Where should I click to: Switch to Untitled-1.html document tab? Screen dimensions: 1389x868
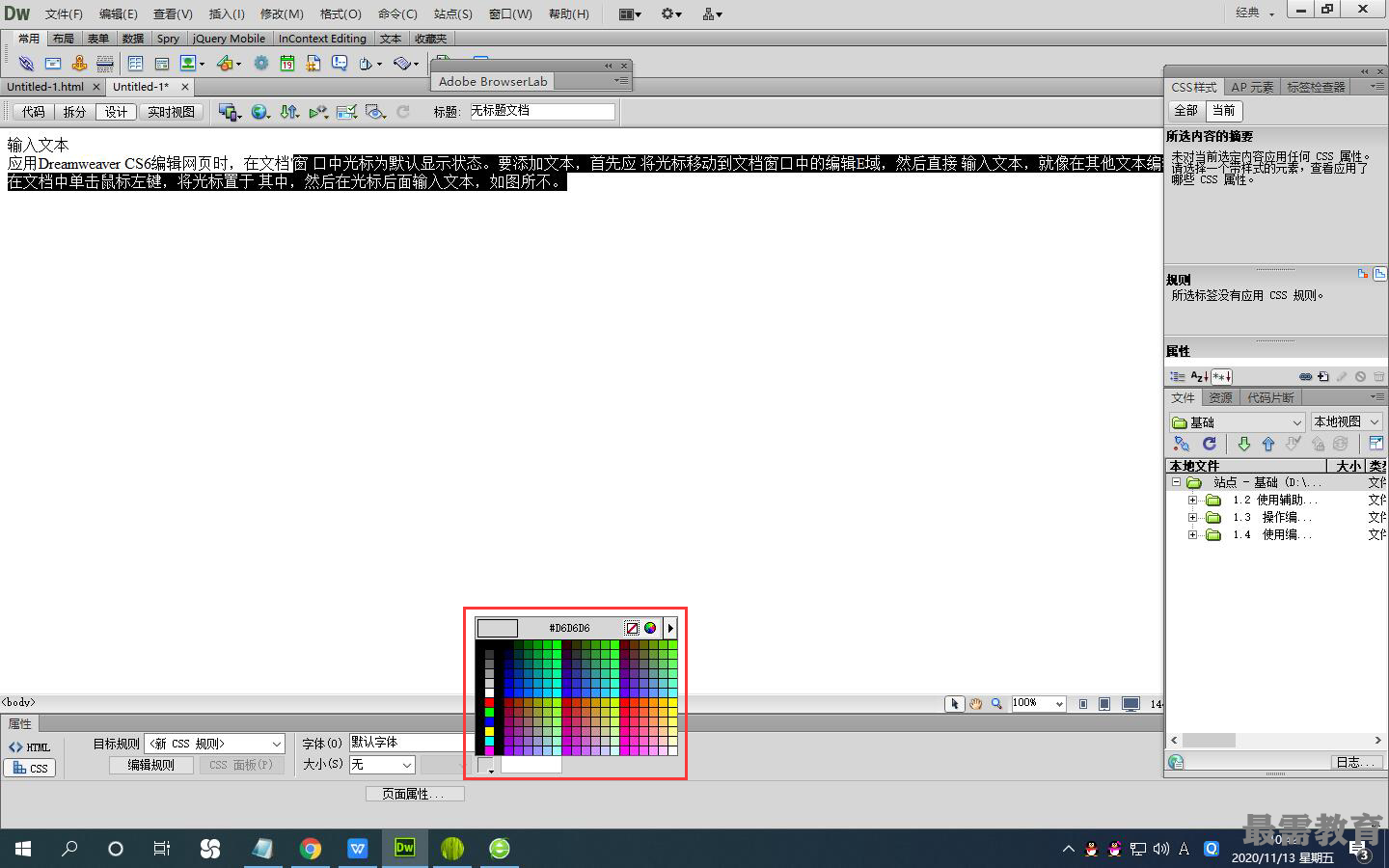[45, 87]
